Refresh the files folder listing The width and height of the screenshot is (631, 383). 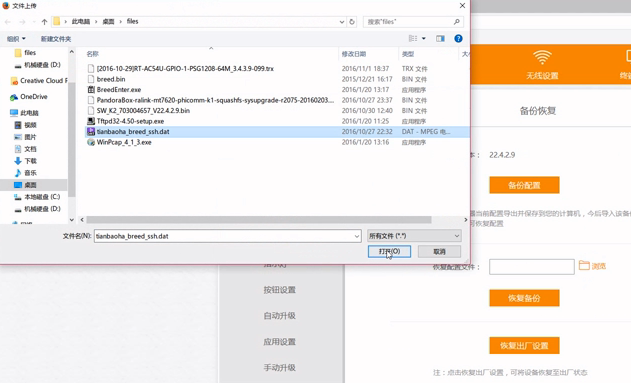pos(352,22)
